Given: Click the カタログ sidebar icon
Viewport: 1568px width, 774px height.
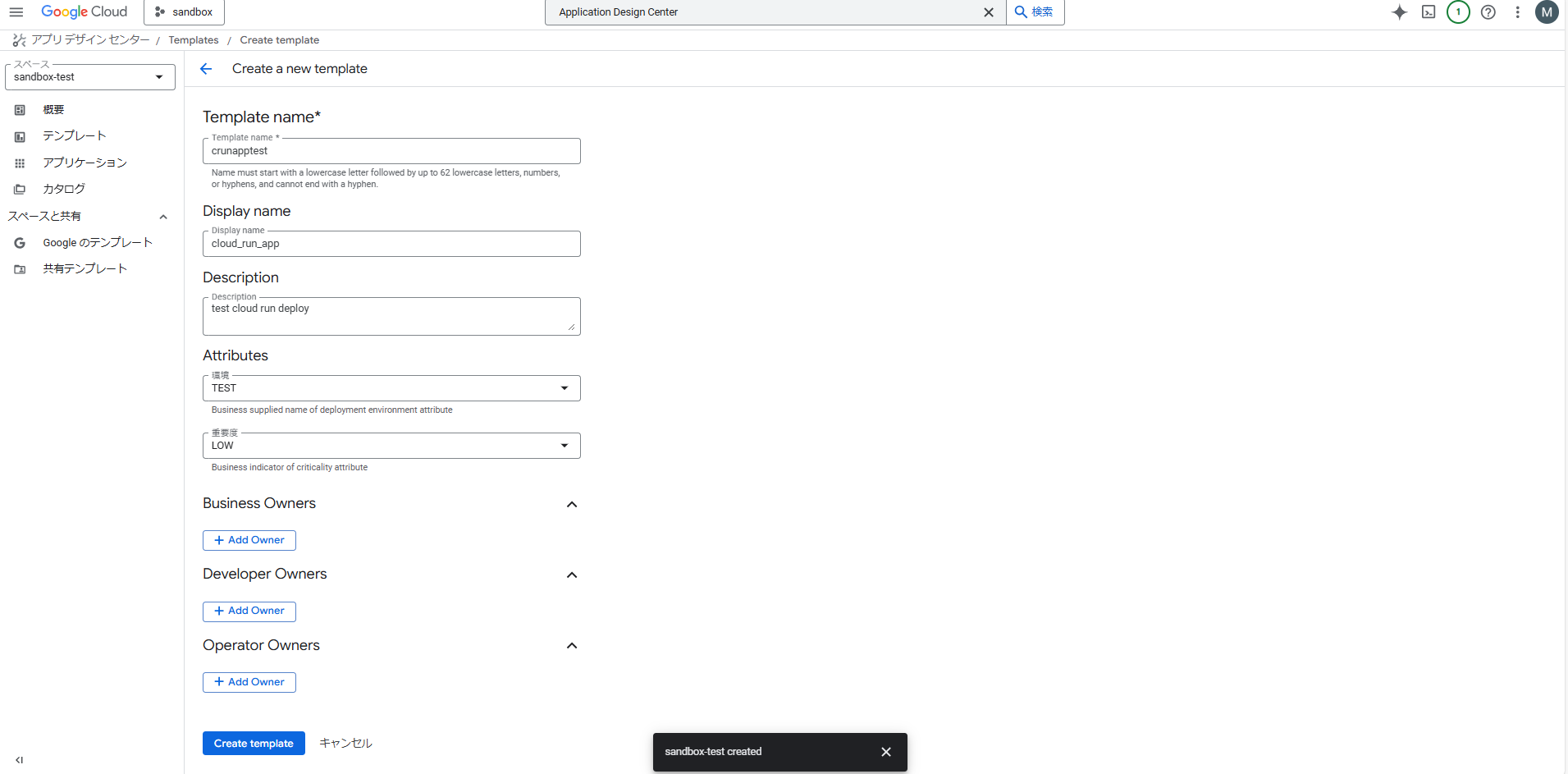Looking at the screenshot, I should (x=20, y=190).
